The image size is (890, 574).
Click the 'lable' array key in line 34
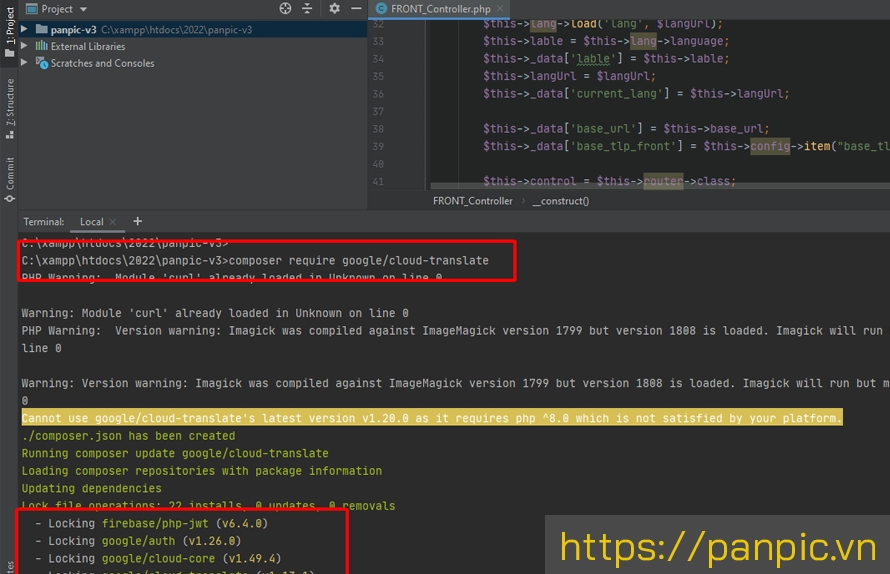(593, 58)
